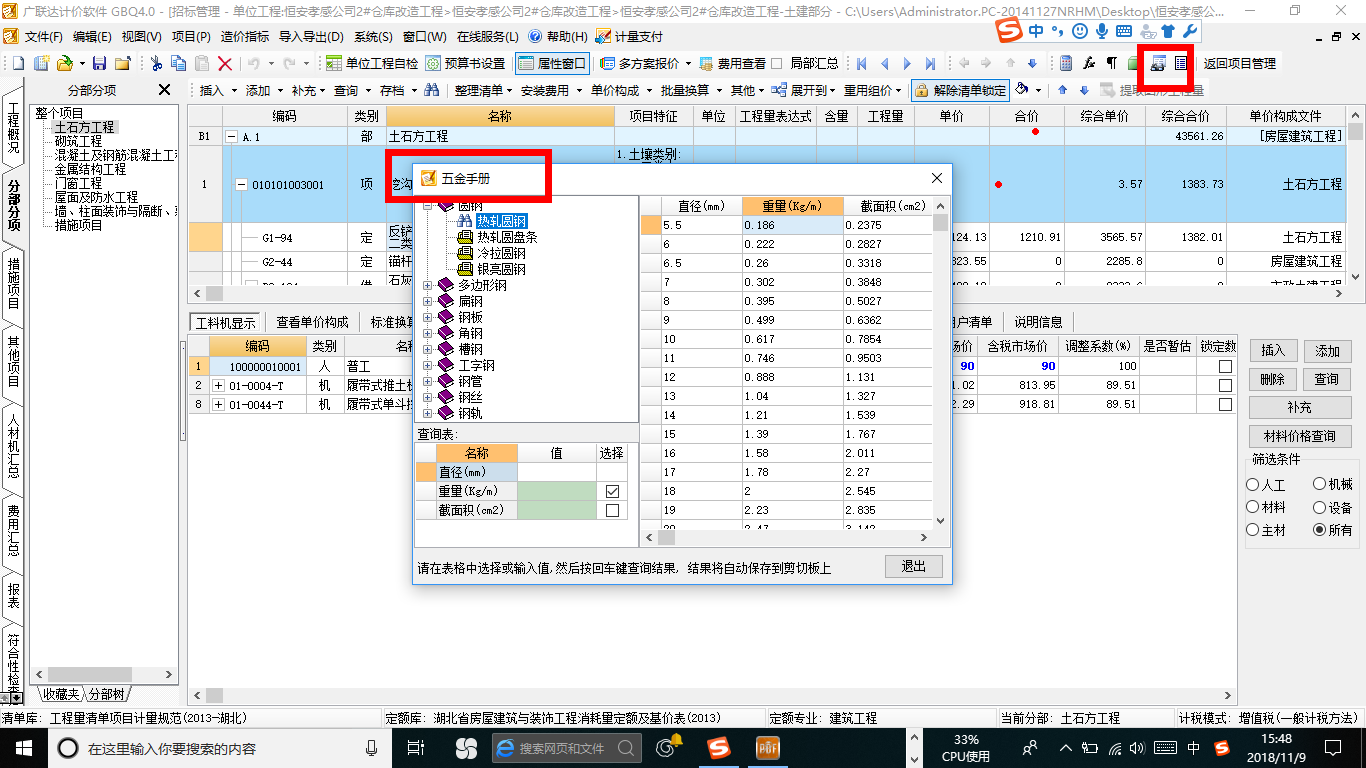Select 人工 filter radio button
This screenshot has height=768, width=1366.
(x=1253, y=484)
